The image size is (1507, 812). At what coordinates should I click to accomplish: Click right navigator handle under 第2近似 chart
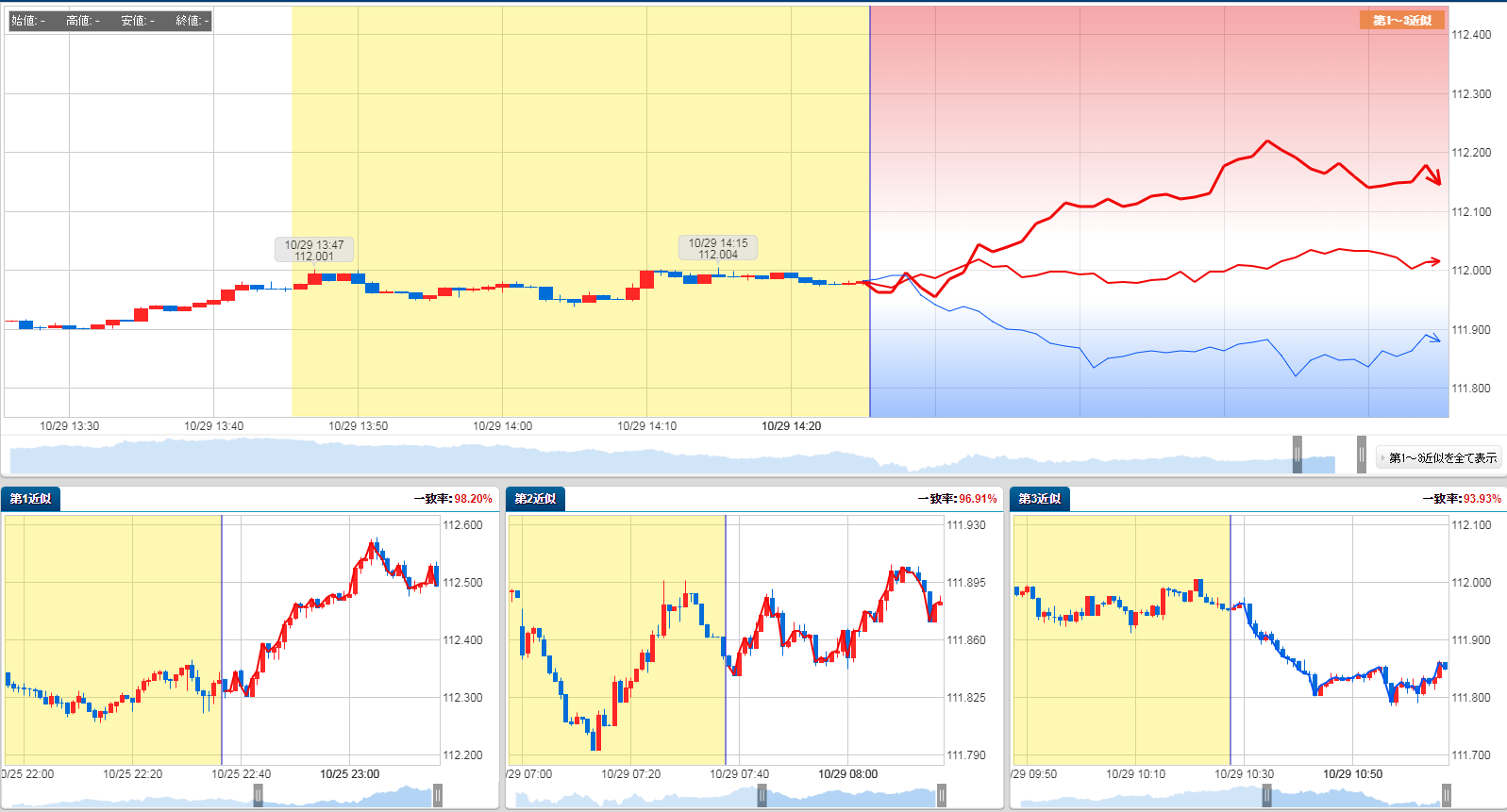[x=942, y=796]
